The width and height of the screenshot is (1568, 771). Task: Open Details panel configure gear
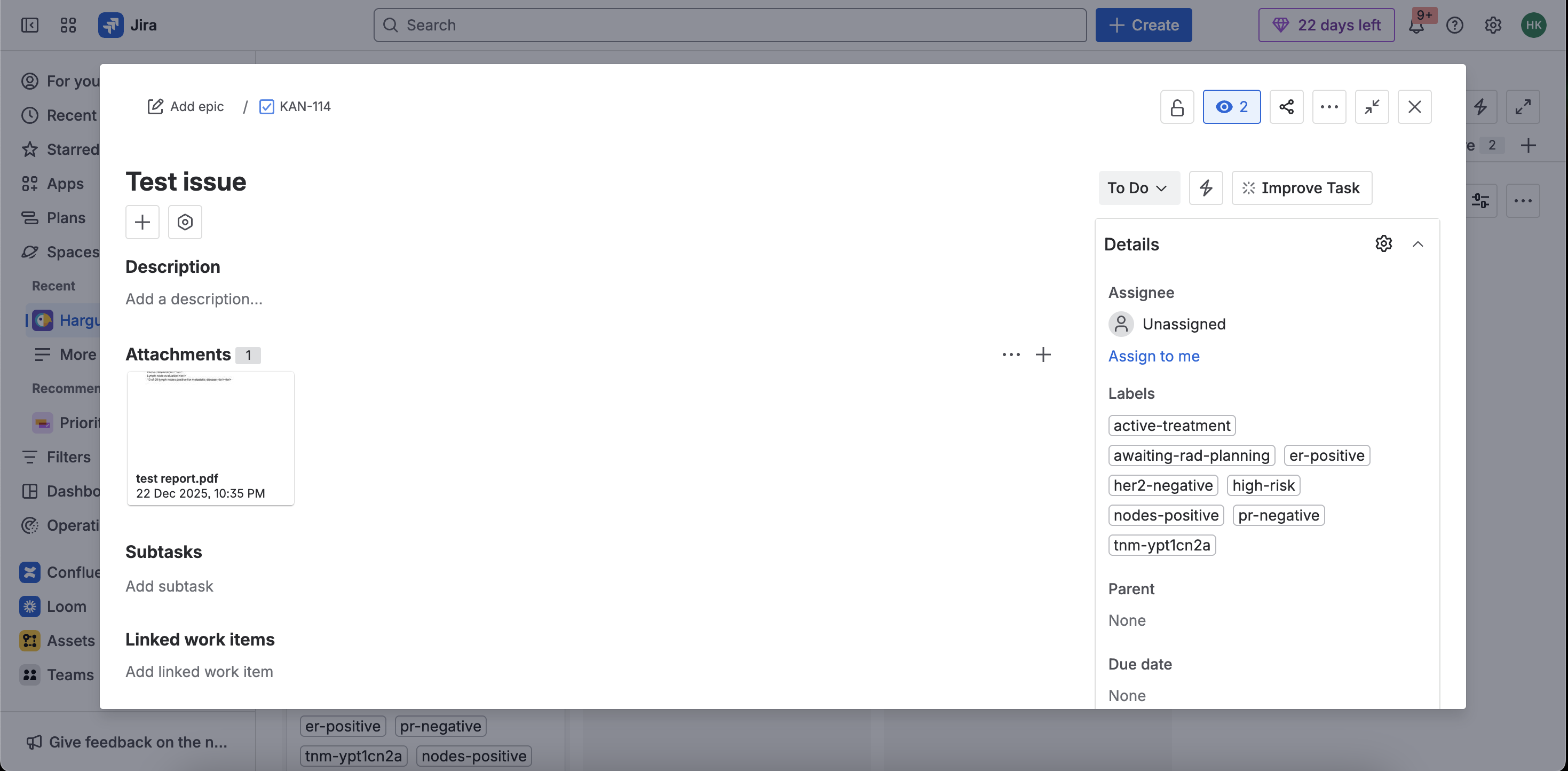[x=1383, y=243]
